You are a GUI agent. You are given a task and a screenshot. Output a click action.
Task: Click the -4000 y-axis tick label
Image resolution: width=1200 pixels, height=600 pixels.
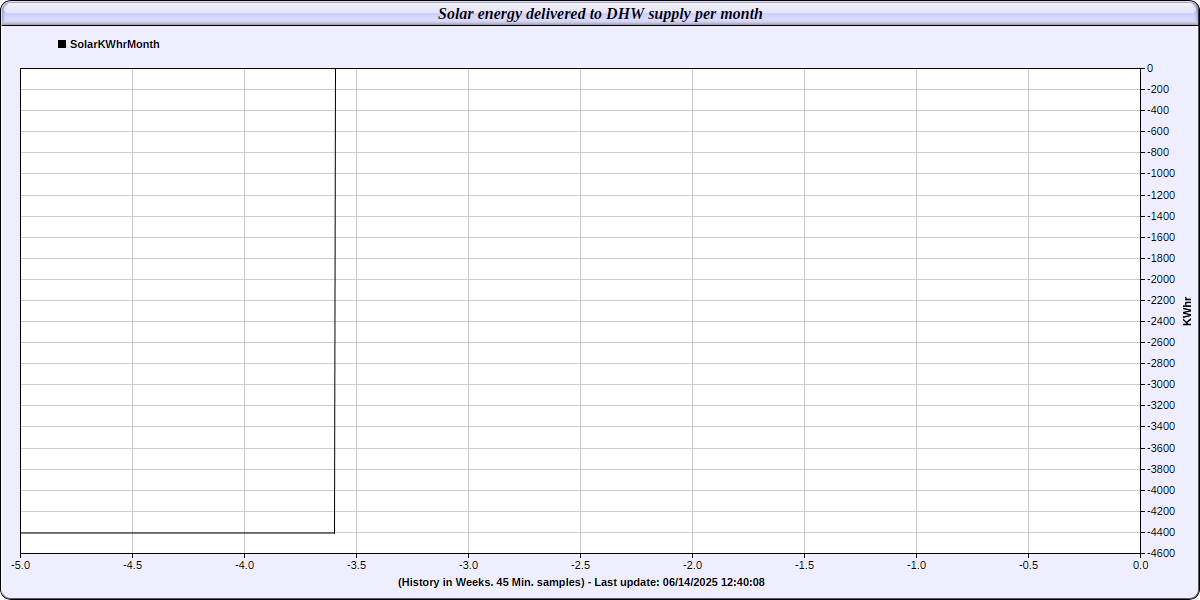coord(1161,490)
